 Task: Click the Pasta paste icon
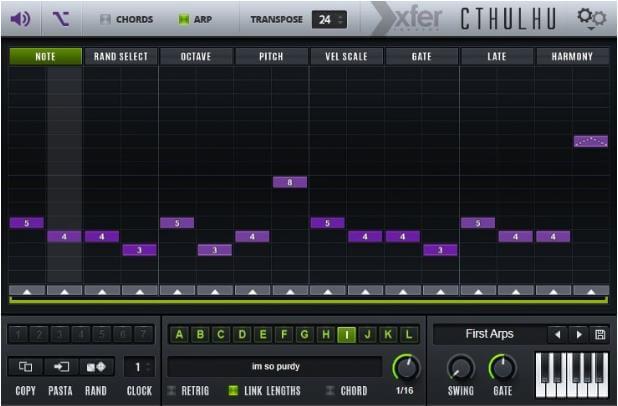[61, 367]
